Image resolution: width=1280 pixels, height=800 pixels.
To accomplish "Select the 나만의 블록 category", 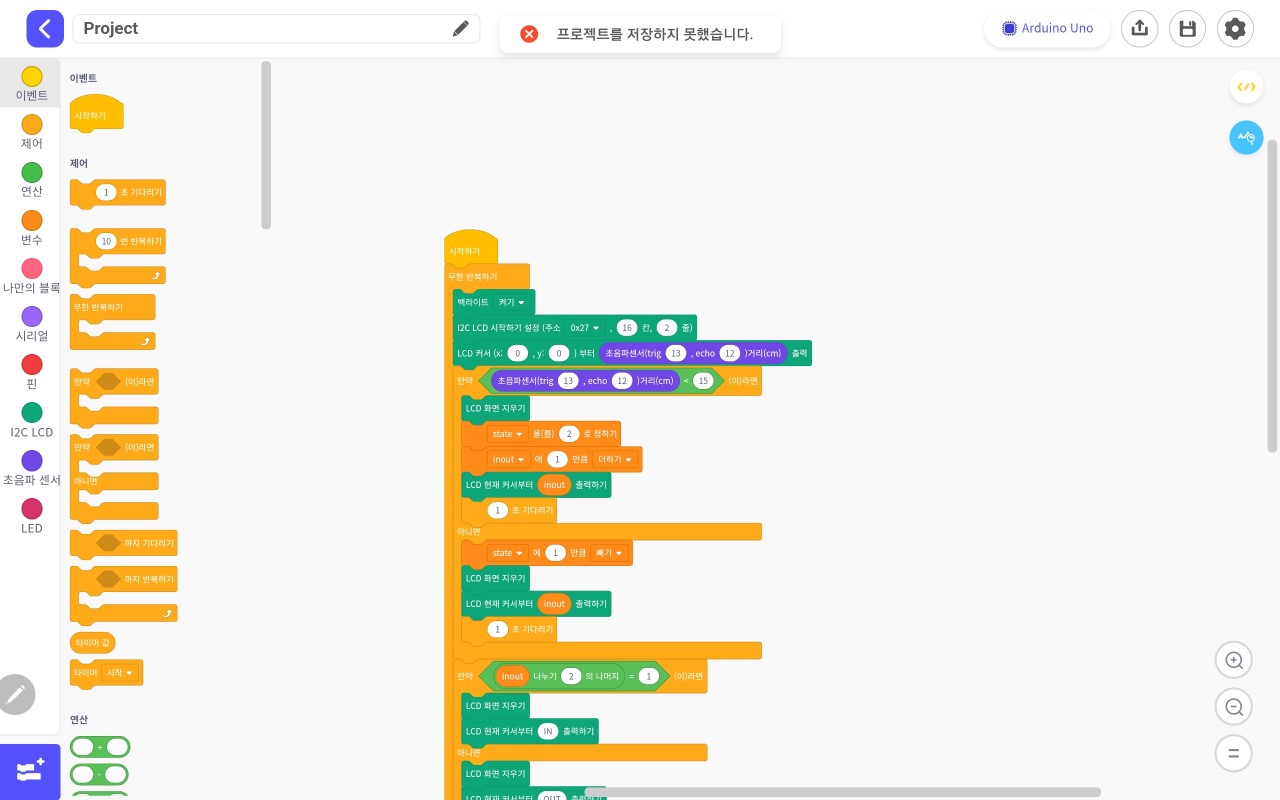I will (31, 276).
